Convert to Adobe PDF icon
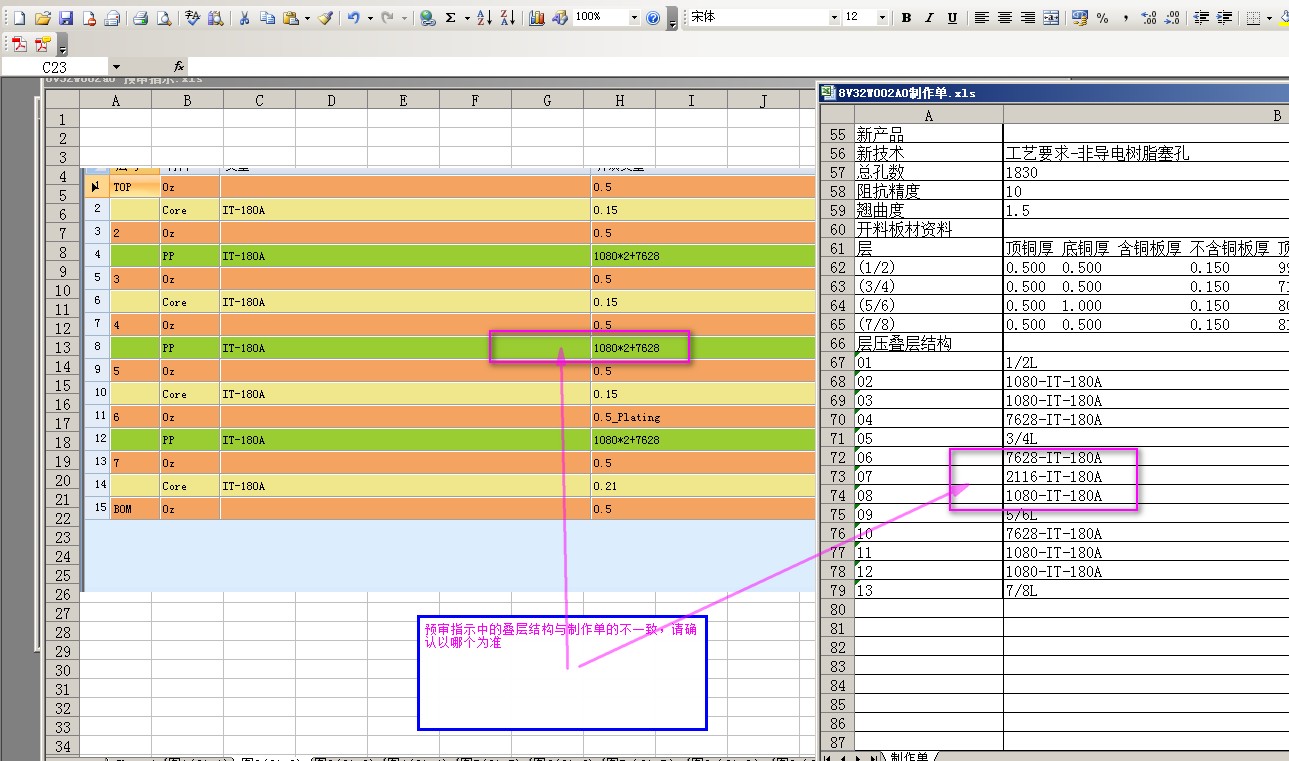The width and height of the screenshot is (1289, 761). pos(19,44)
